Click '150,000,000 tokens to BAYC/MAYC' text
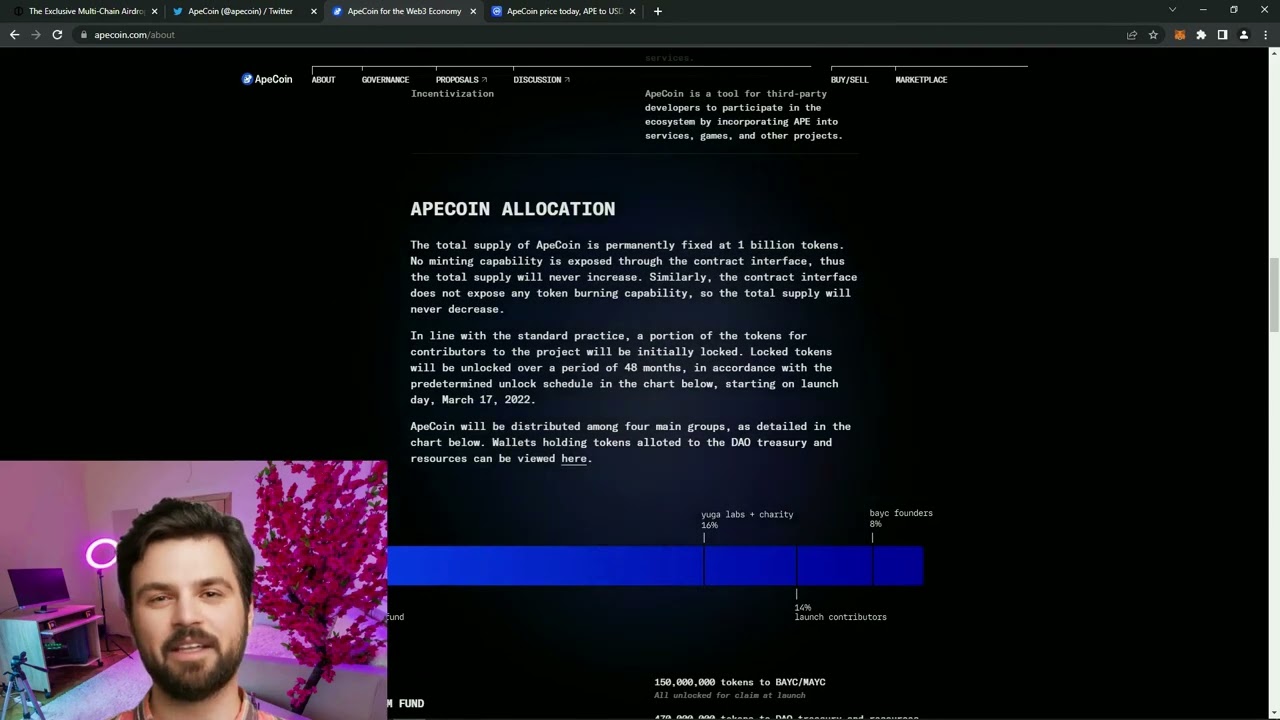 [x=740, y=682]
